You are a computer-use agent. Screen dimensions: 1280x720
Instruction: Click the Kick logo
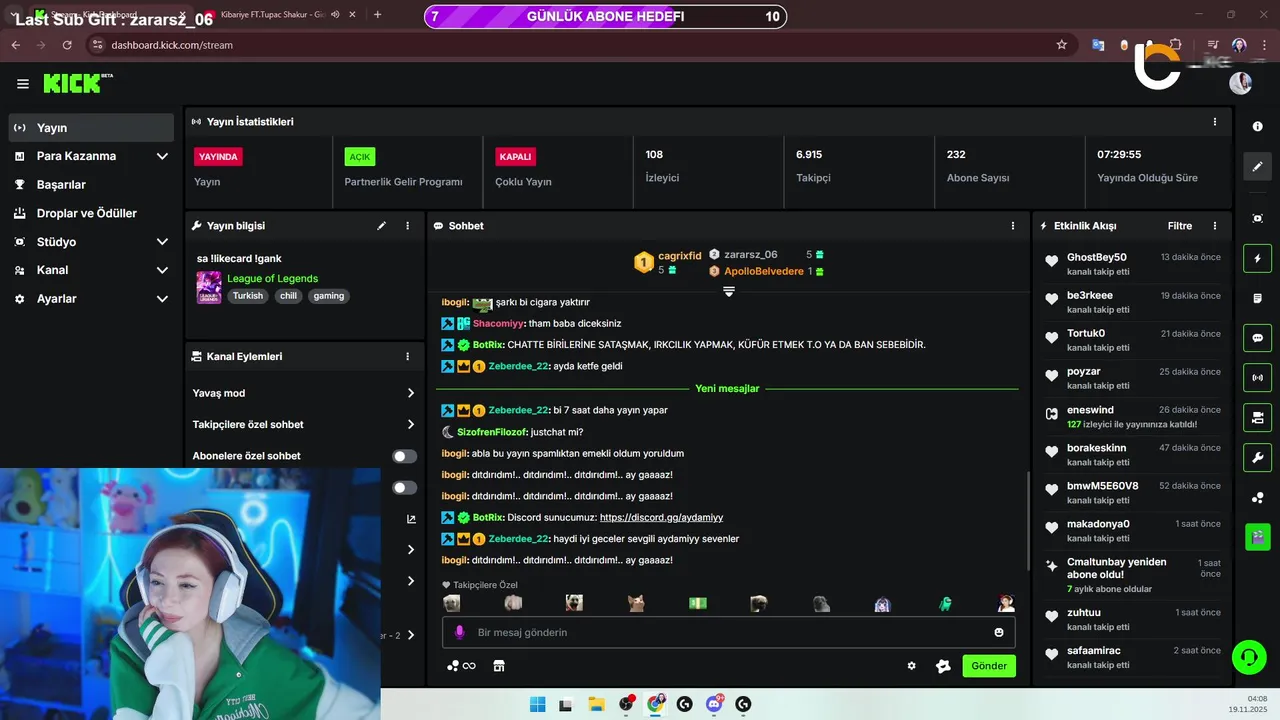coord(76,83)
